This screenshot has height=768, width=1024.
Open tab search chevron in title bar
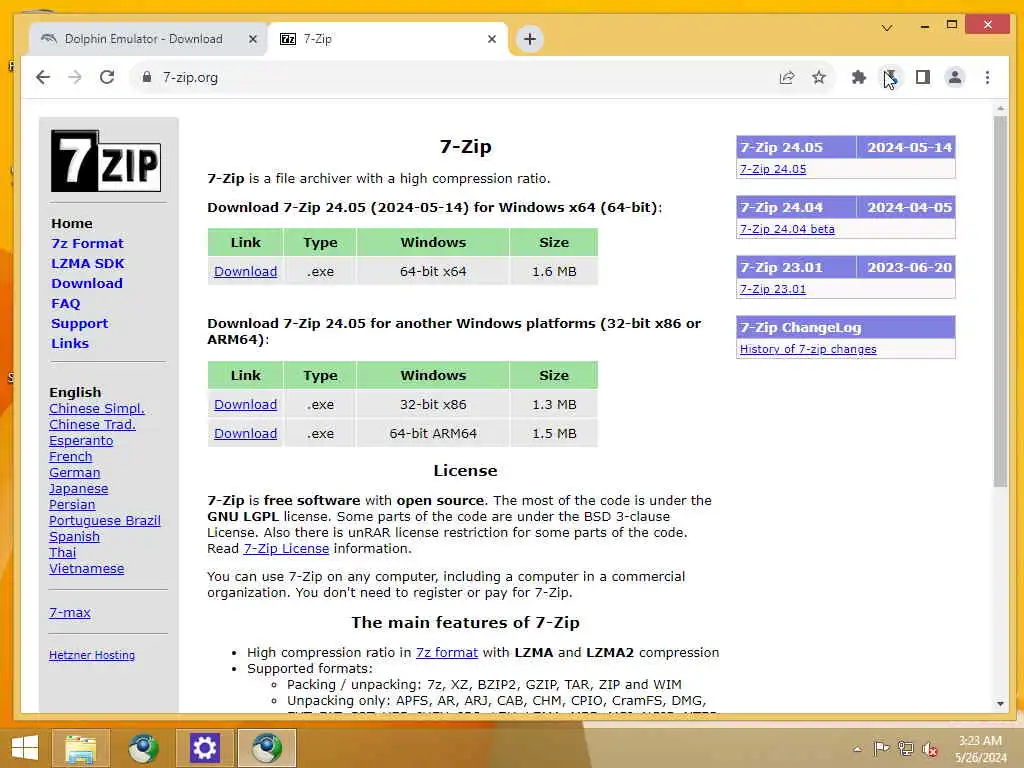[x=887, y=27]
